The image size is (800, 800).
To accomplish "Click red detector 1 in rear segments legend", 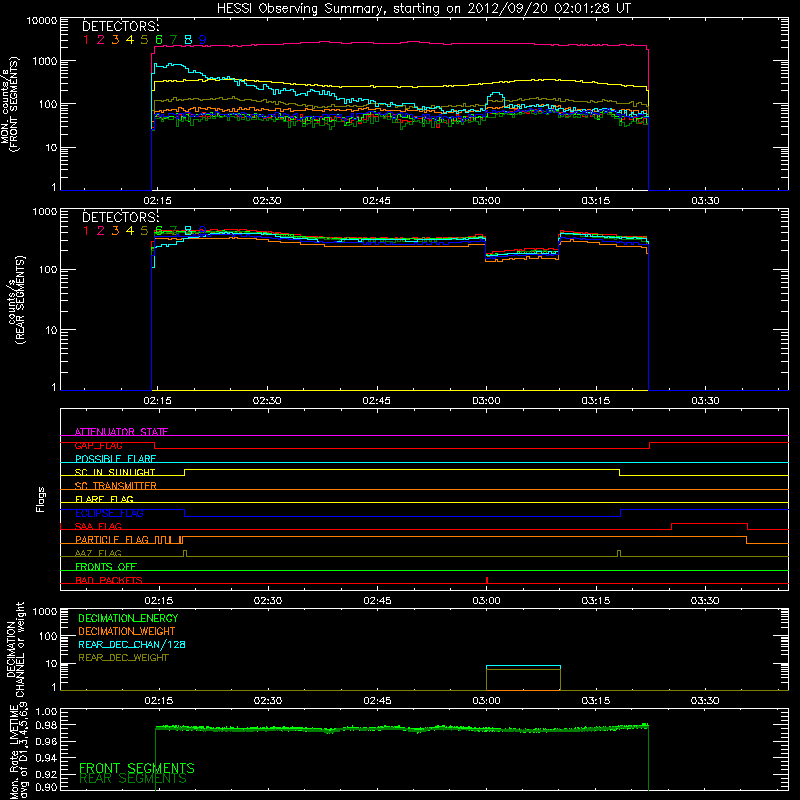I will pyautogui.click(x=86, y=231).
